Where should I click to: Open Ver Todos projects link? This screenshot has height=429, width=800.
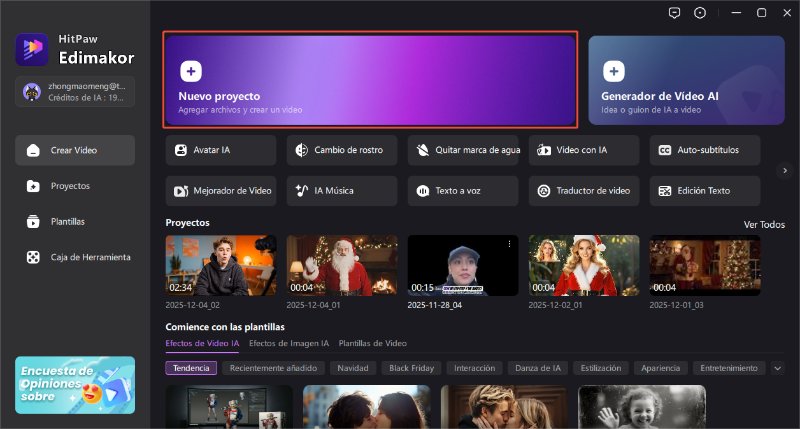click(764, 224)
